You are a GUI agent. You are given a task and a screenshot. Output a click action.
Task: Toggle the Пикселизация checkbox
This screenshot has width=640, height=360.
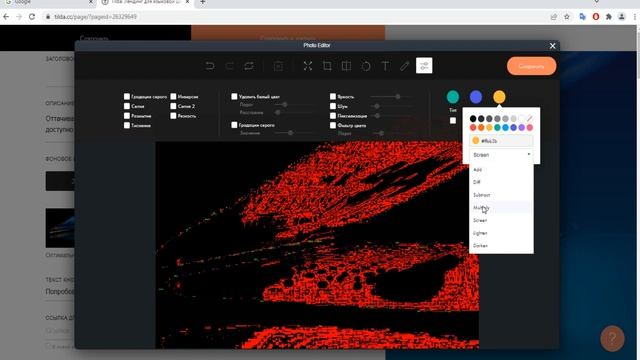[x=333, y=116]
